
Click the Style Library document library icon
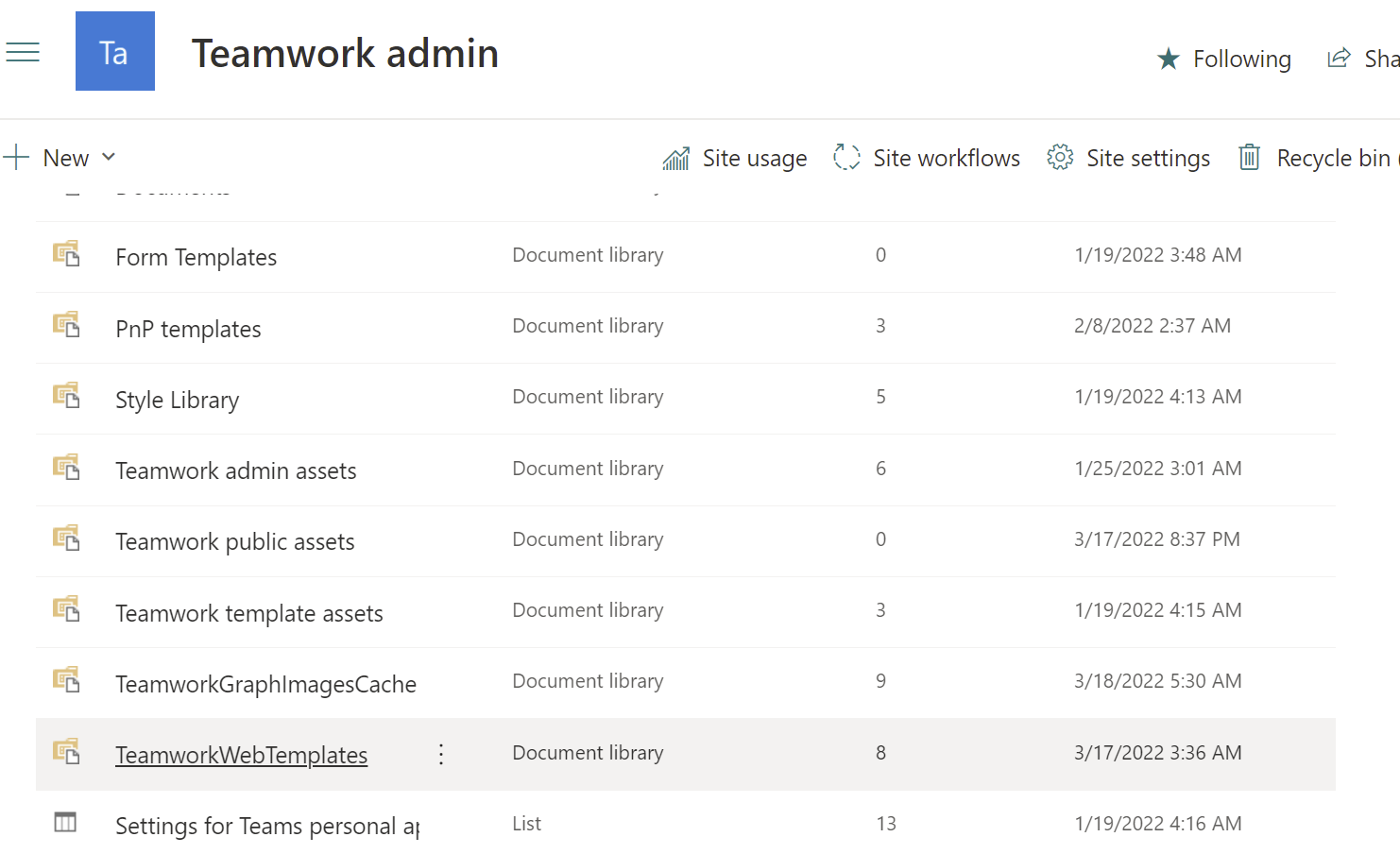click(66, 396)
